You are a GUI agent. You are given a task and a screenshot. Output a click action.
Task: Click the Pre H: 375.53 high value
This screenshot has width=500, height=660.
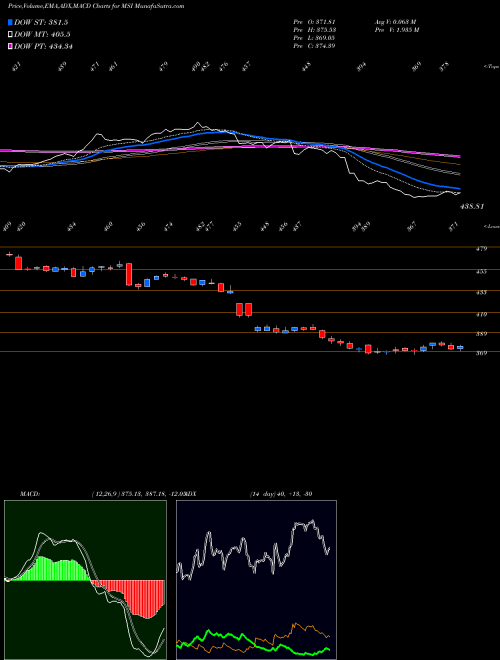(314, 30)
